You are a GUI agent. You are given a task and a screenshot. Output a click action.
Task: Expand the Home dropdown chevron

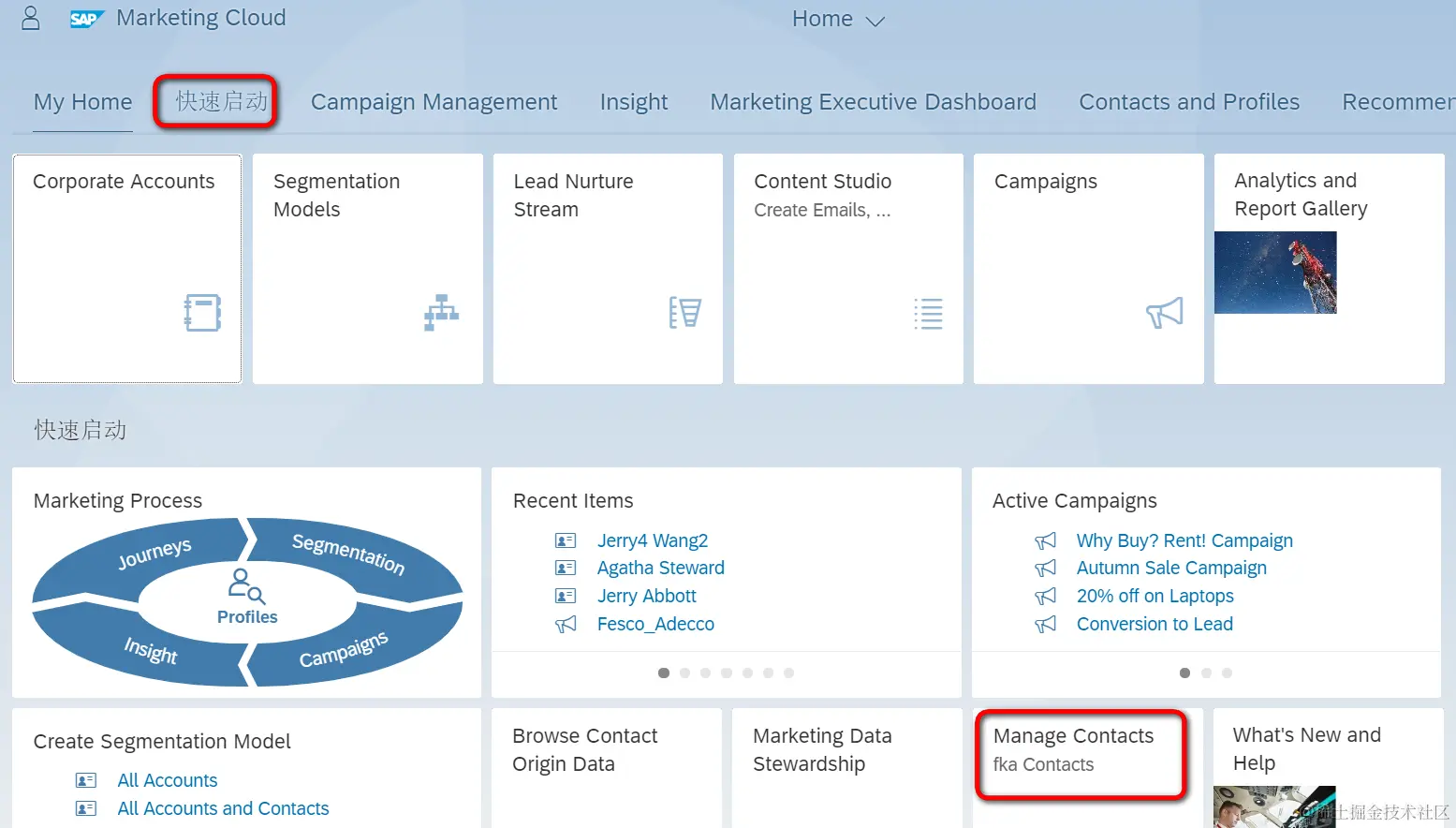tap(875, 21)
